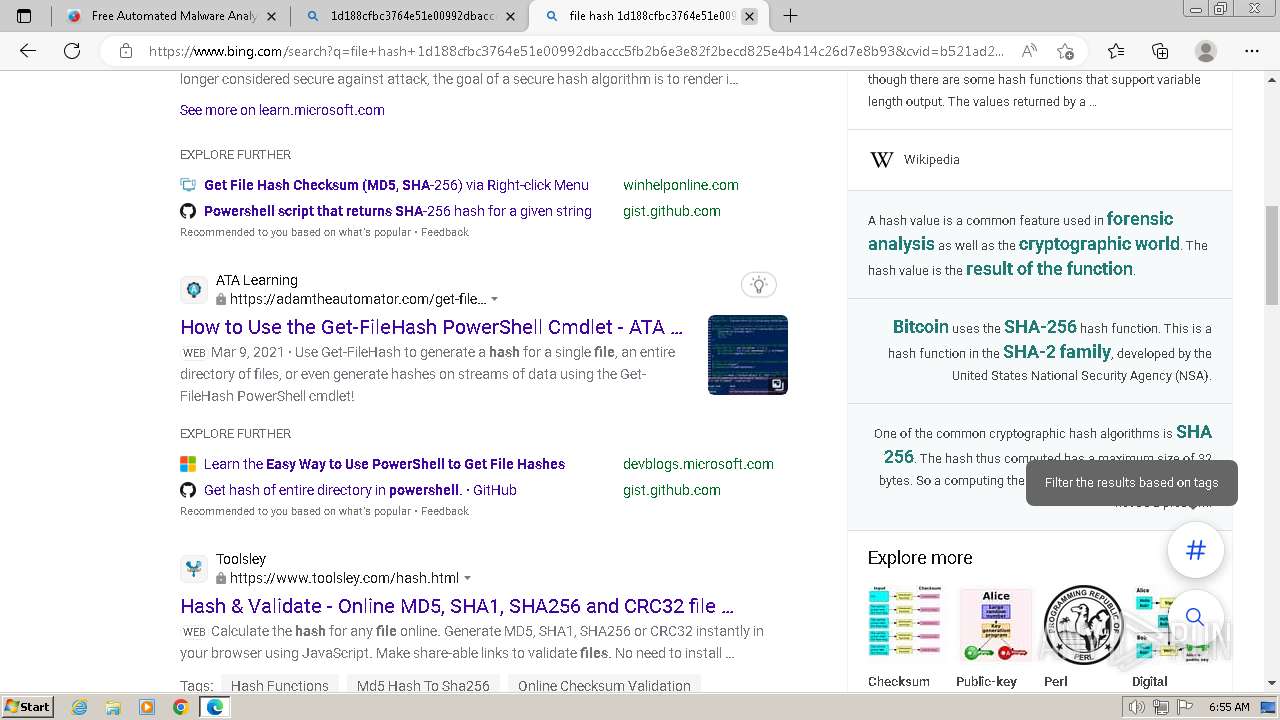The height and width of the screenshot is (720, 1280).
Task: Click the floating search magnifier button
Action: pyautogui.click(x=1196, y=617)
